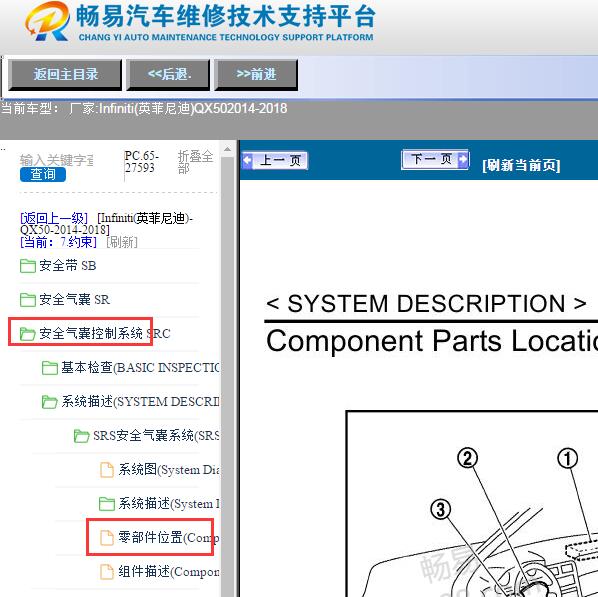Open the 返回上一级 link
The image size is (598, 597).
(54, 219)
